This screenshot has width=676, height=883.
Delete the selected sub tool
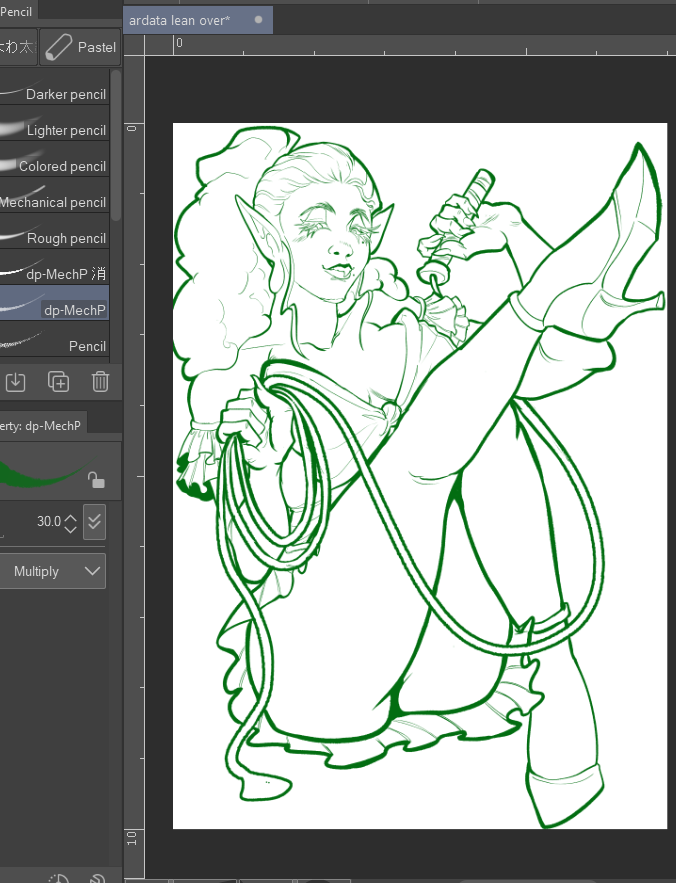[100, 382]
